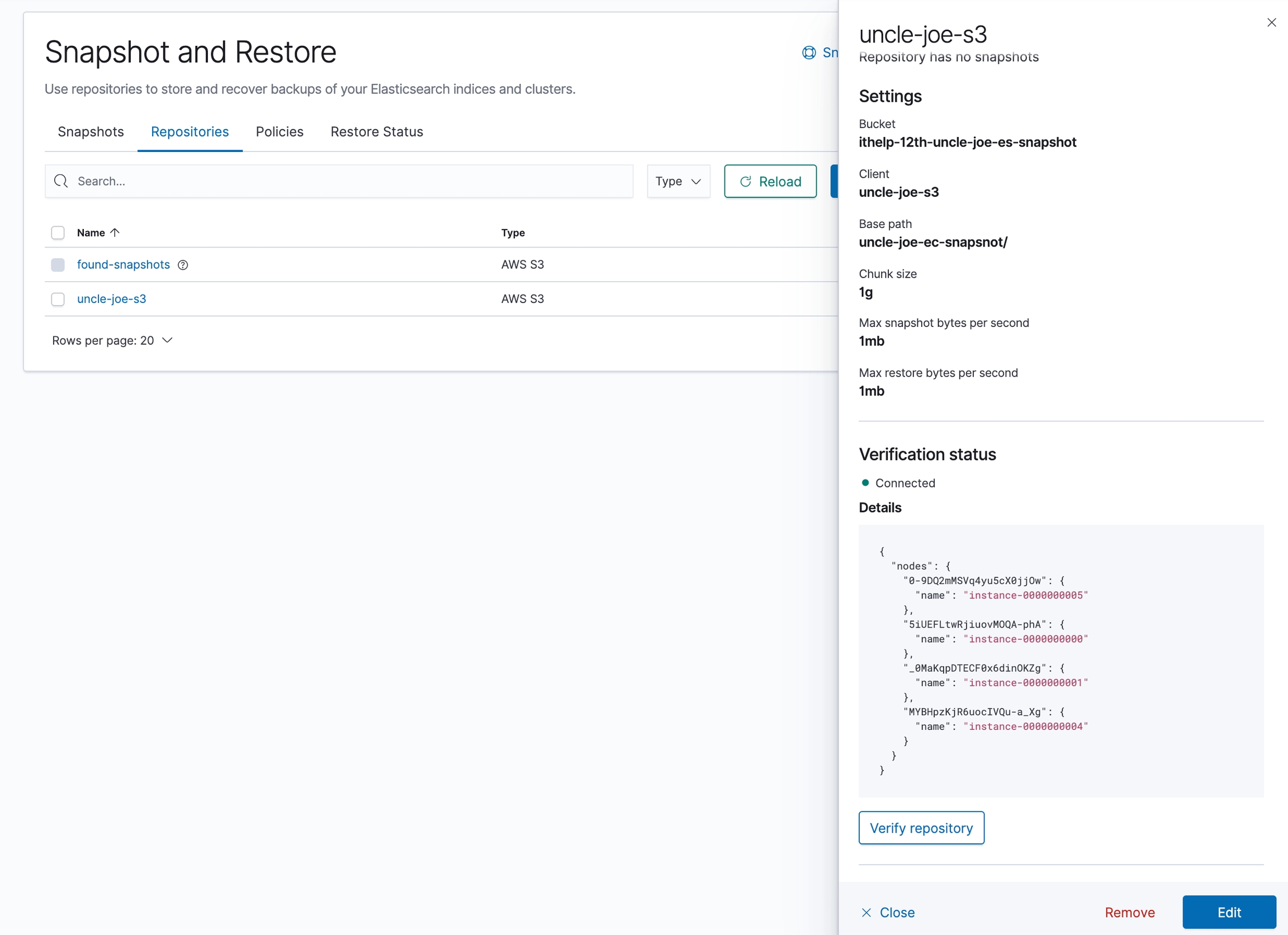Go to the Restore Status tab

[377, 132]
